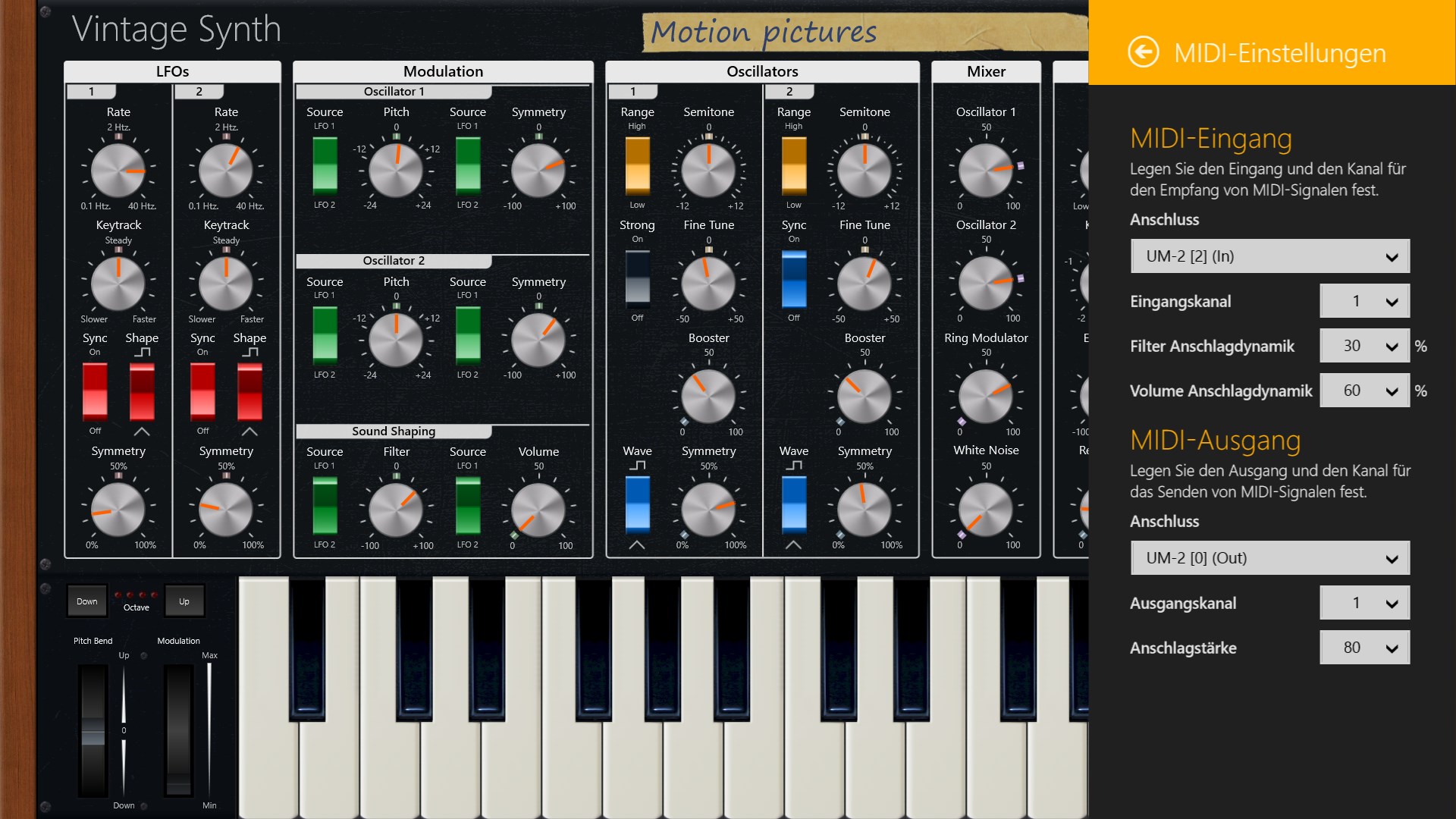1456x819 pixels.
Task: Click the back arrow beside MIDI-Einstellungen
Action: pyautogui.click(x=1143, y=52)
